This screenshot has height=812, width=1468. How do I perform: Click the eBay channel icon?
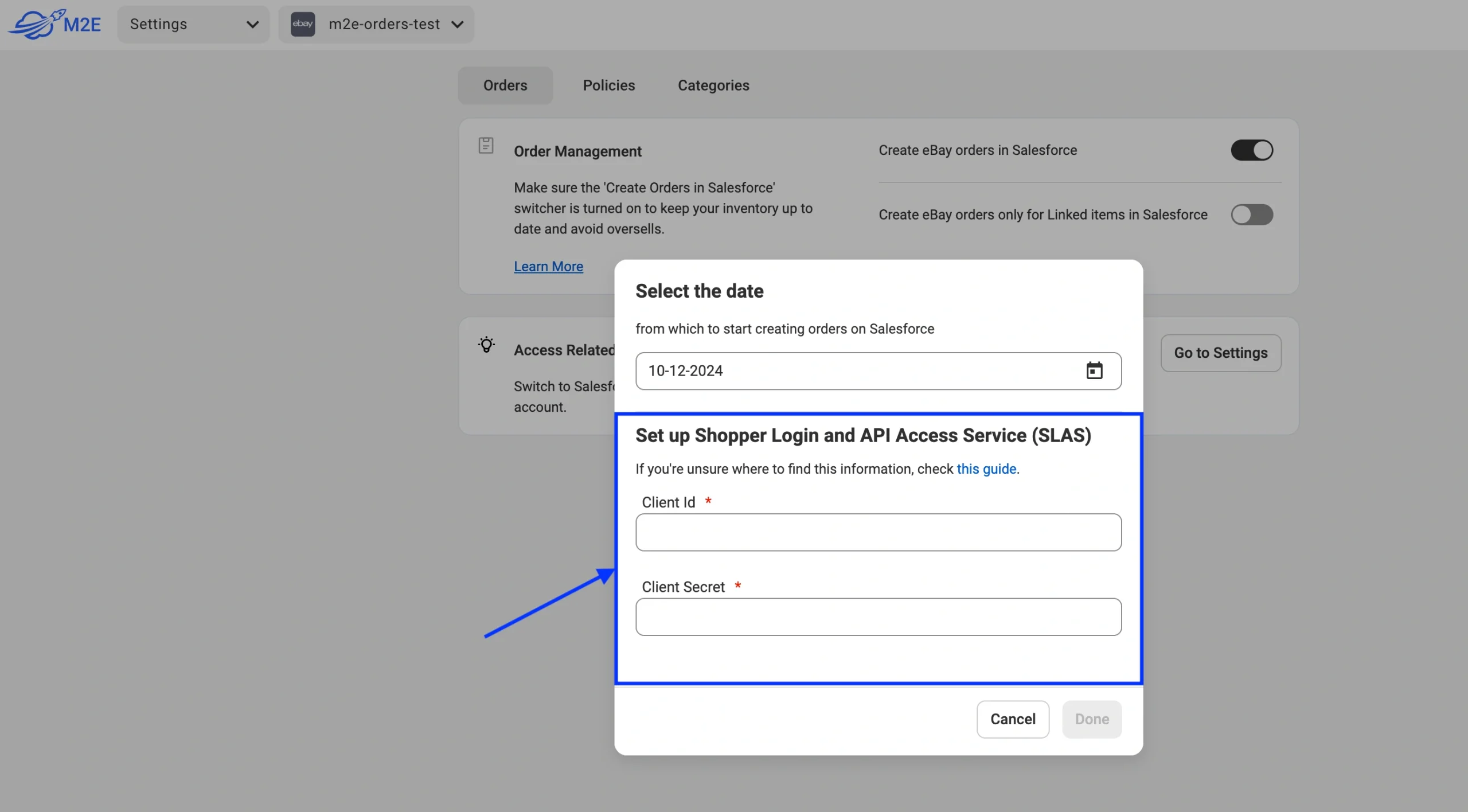pyautogui.click(x=302, y=24)
